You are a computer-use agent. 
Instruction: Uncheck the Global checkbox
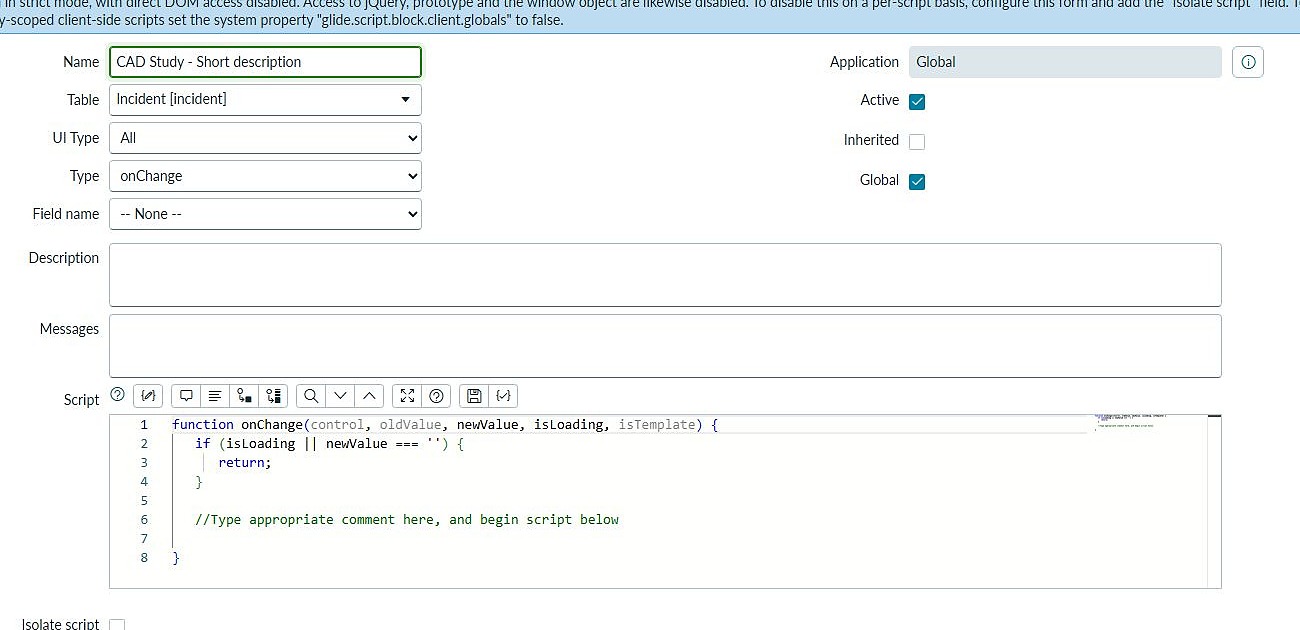[917, 181]
